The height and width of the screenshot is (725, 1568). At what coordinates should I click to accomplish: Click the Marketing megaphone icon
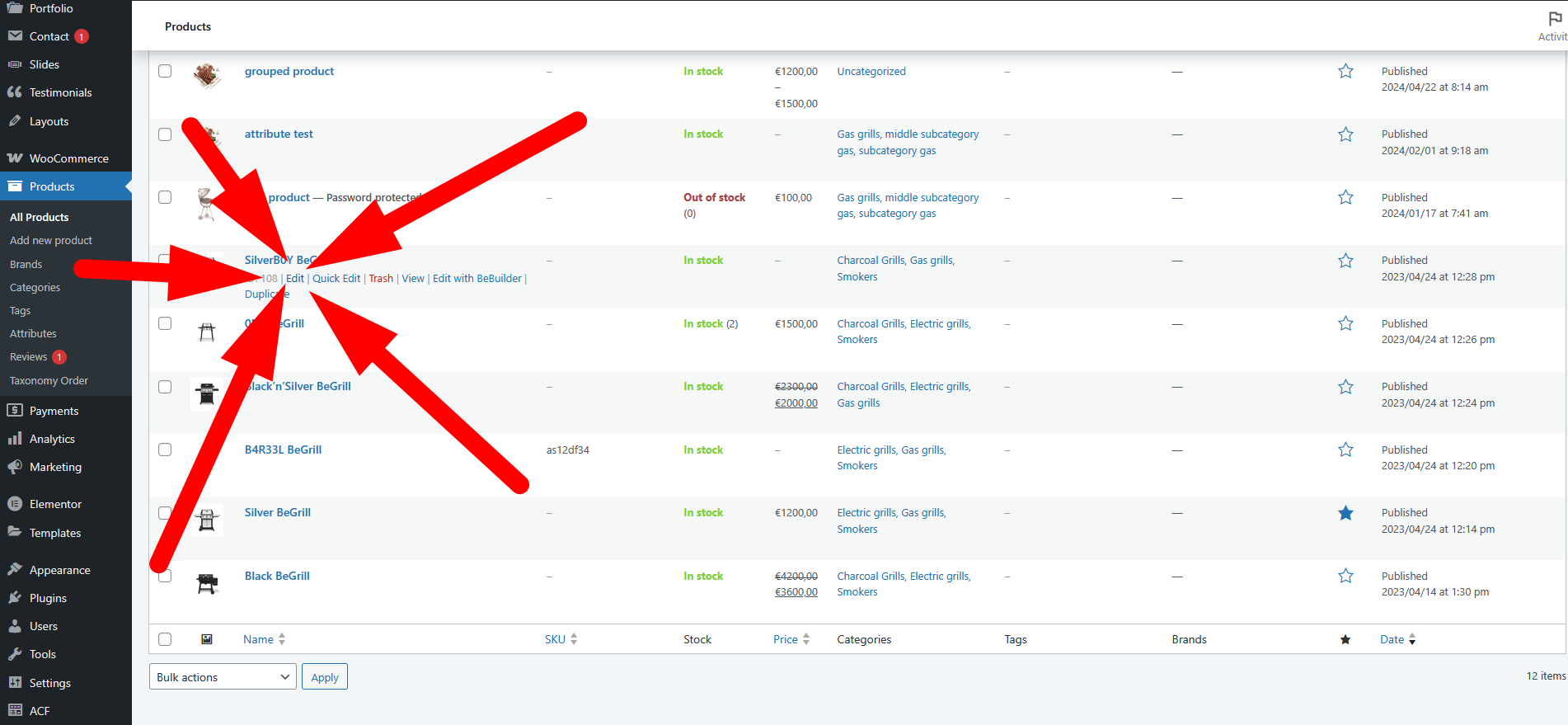15,467
